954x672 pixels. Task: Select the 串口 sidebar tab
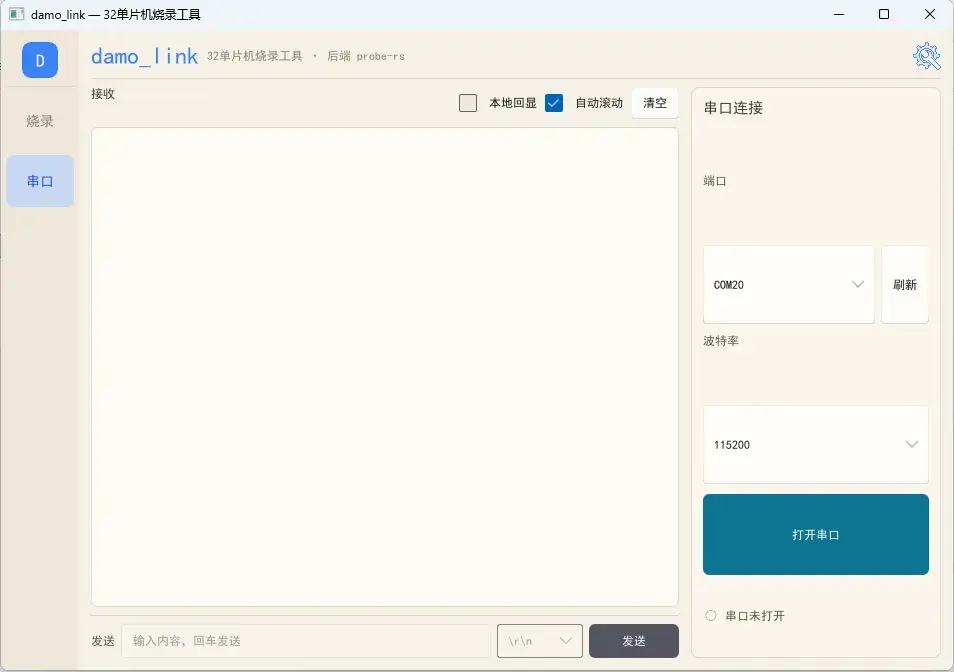[x=40, y=181]
